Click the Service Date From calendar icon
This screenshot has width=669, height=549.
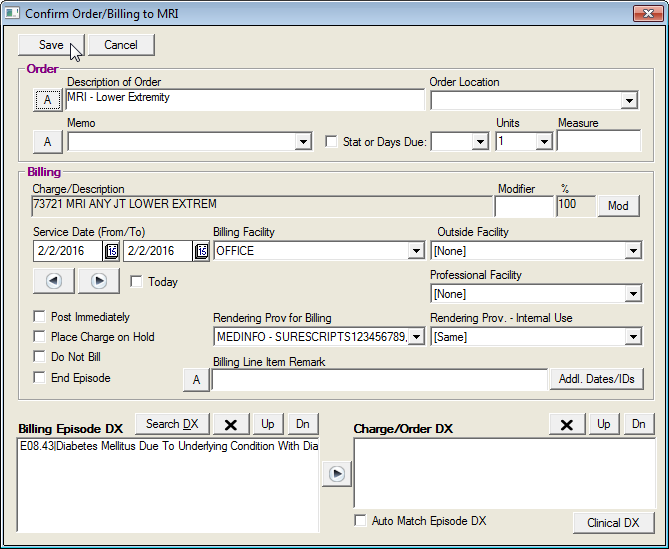(111, 251)
